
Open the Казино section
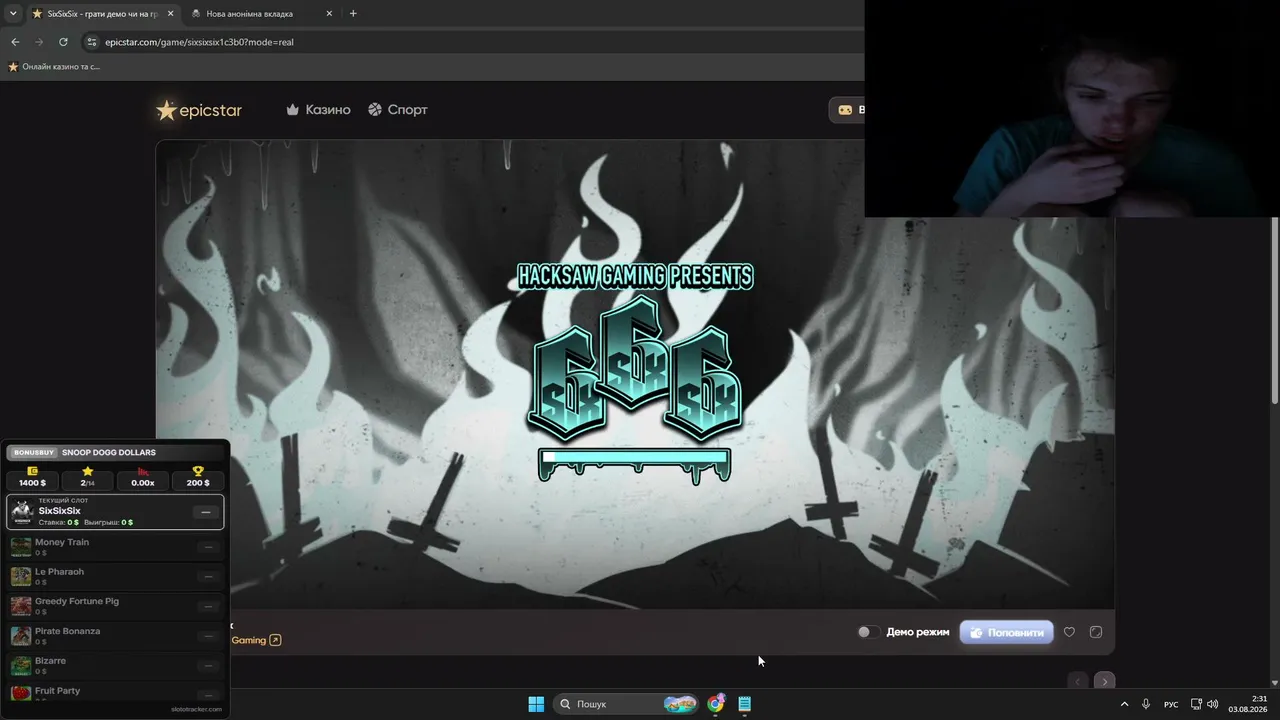[x=318, y=110]
